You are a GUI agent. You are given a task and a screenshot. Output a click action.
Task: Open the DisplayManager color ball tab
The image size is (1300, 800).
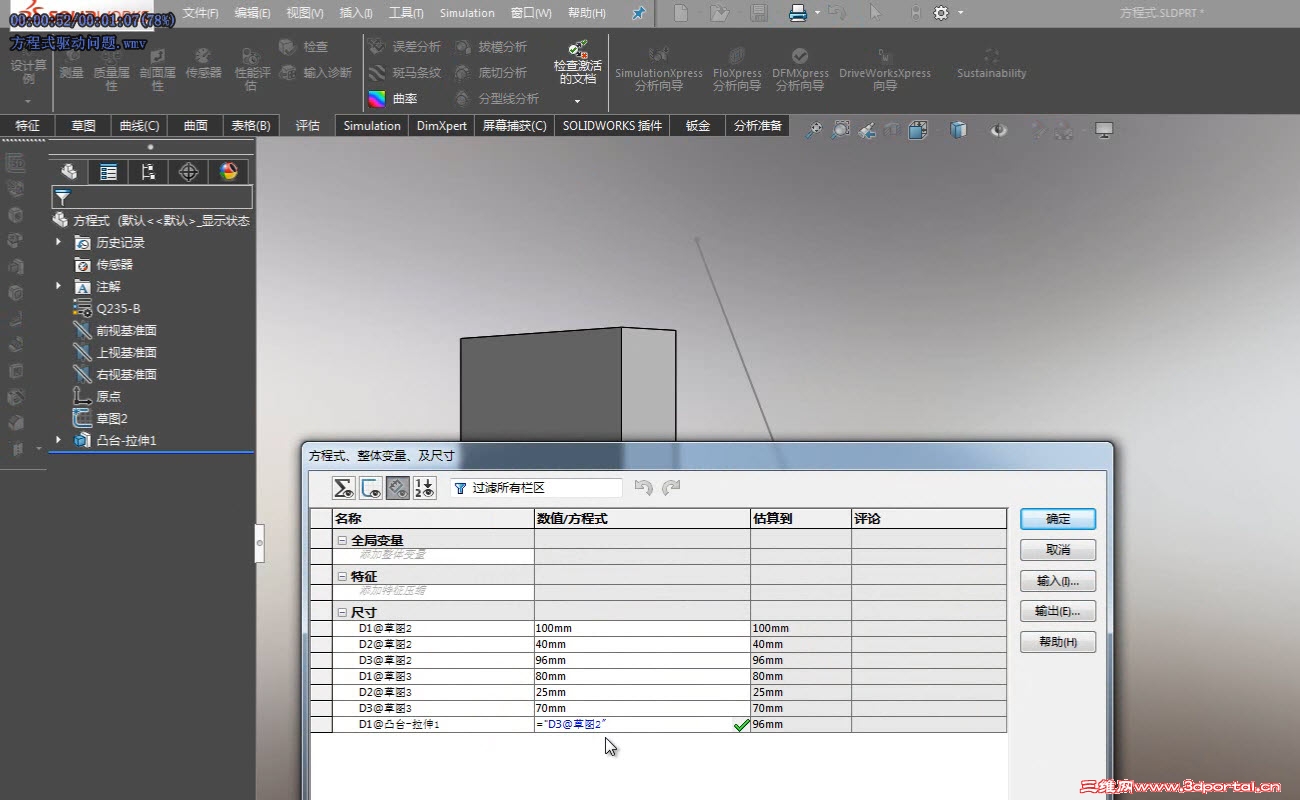pyautogui.click(x=229, y=172)
